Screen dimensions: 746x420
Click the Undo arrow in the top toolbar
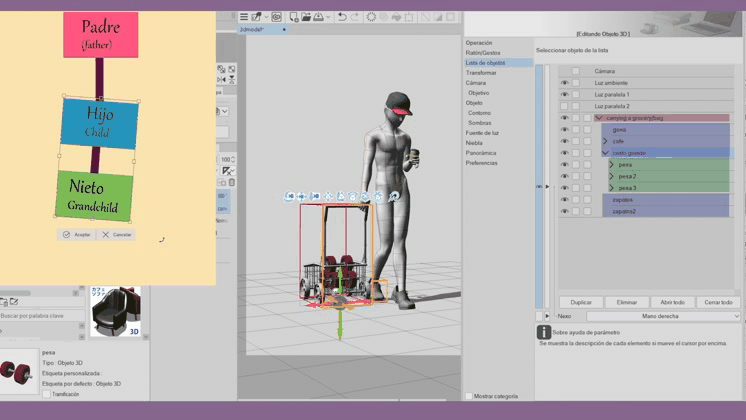[341, 17]
